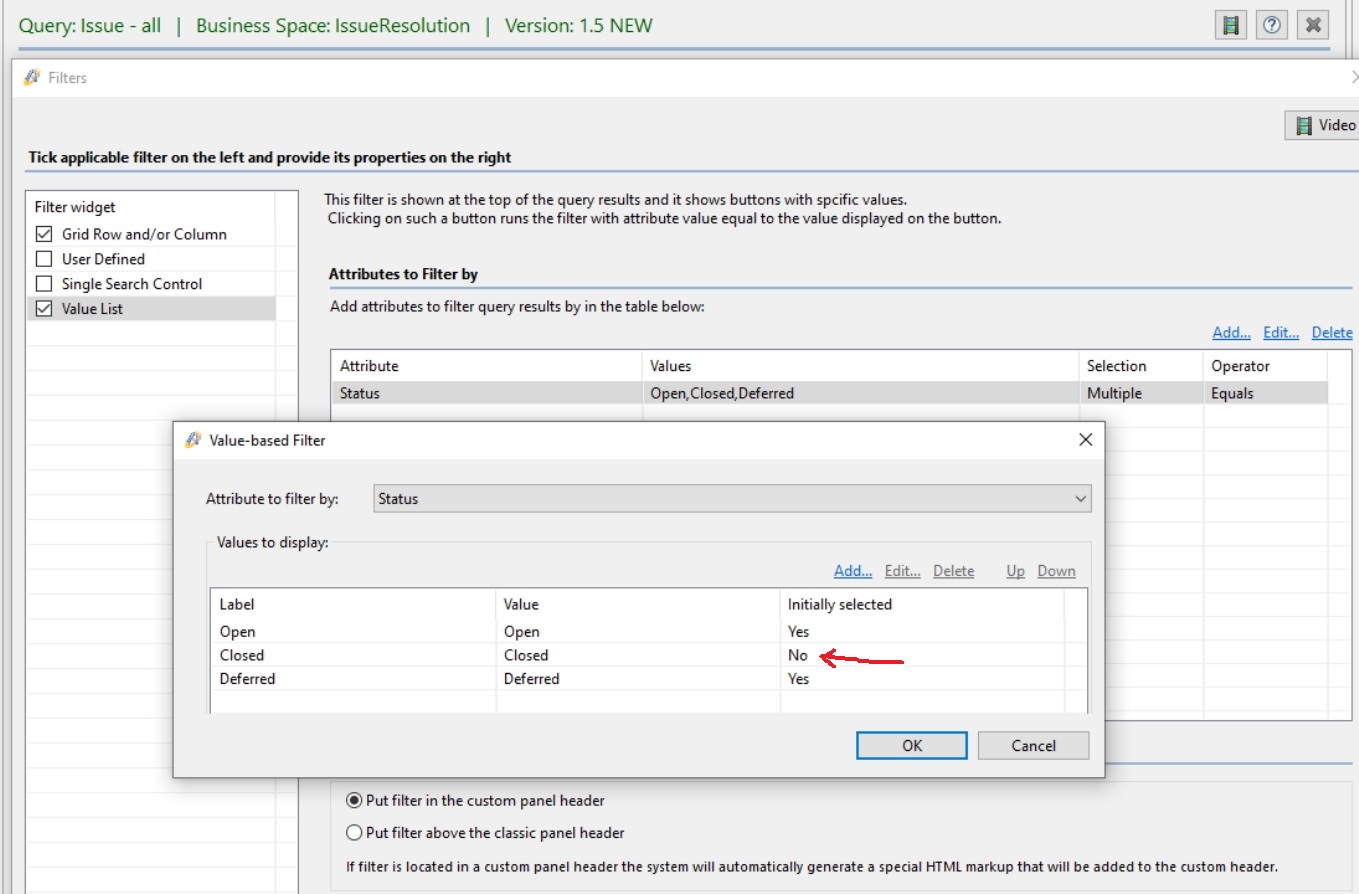Click the Initially selected column header
The image size is (1359, 894).
coord(922,604)
